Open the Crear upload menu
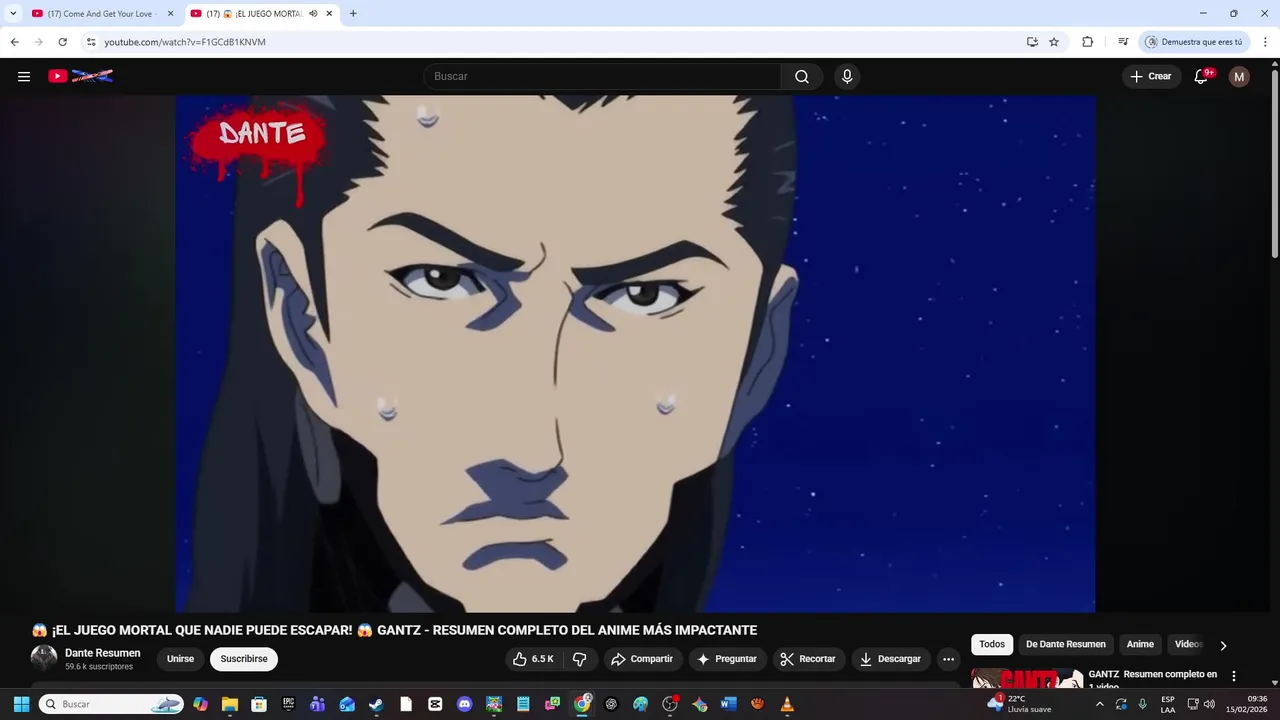The width and height of the screenshot is (1280, 720). coord(1151,76)
